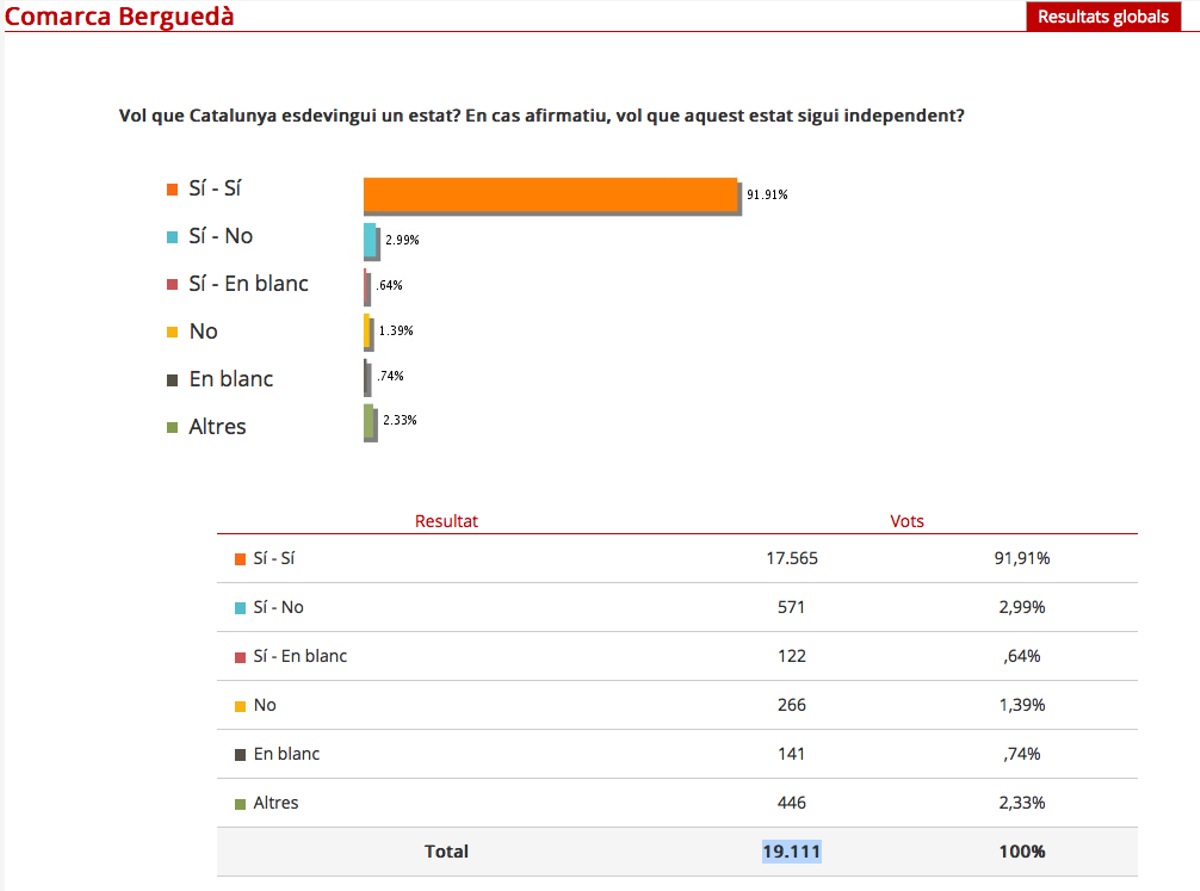1200x891 pixels.
Task: Click the orange Sí - Sí legend swatch
Action: (172, 189)
